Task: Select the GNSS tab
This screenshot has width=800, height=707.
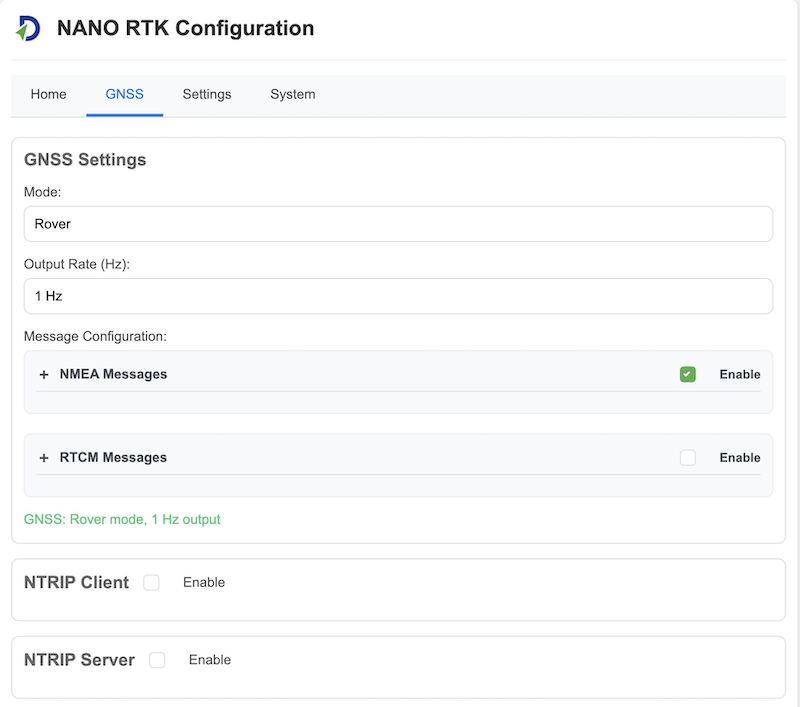Action: pyautogui.click(x=124, y=94)
